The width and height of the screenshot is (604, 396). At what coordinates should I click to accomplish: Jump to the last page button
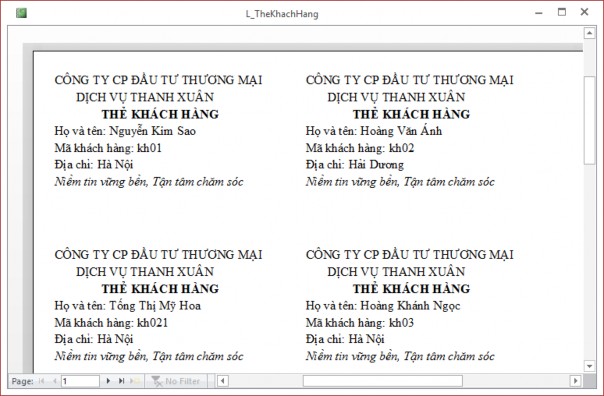[x=121, y=381]
